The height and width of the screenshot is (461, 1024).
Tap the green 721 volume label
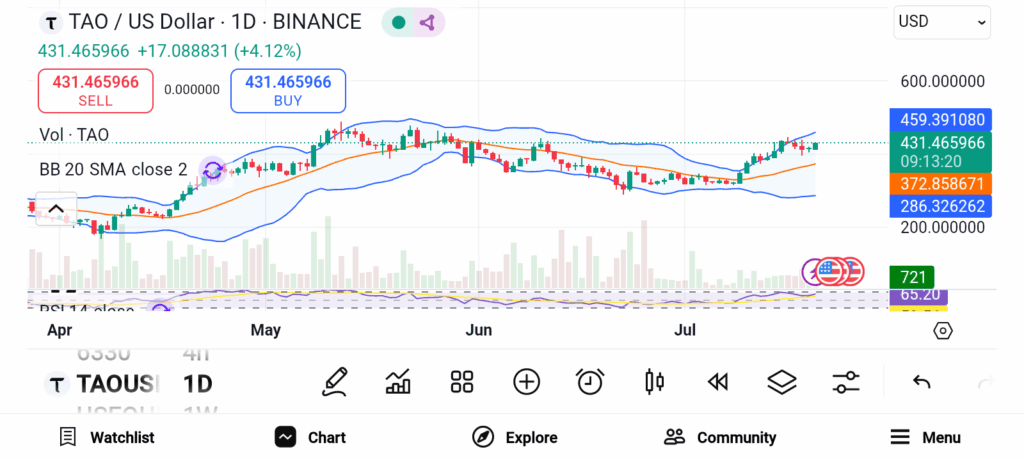912,277
